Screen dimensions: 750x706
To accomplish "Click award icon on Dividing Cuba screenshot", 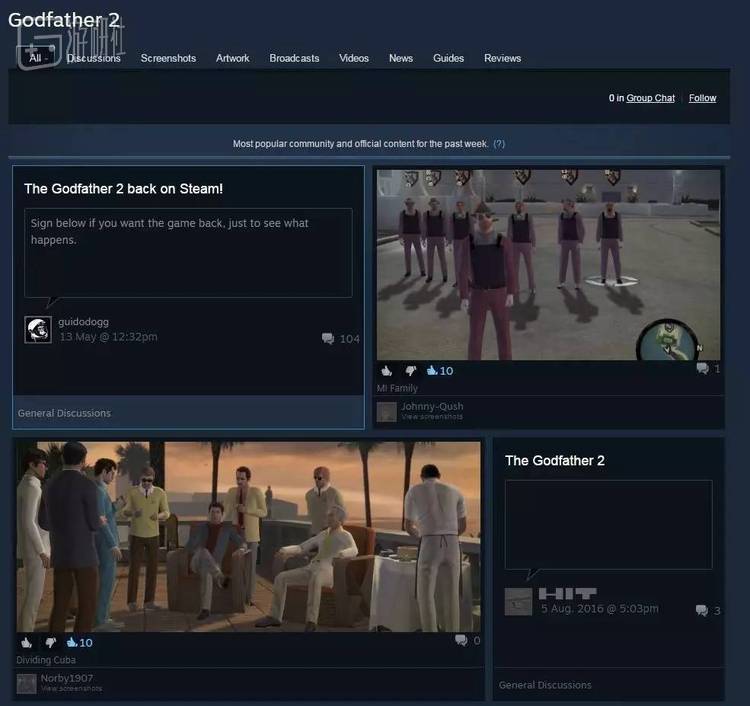I will [x=72, y=642].
